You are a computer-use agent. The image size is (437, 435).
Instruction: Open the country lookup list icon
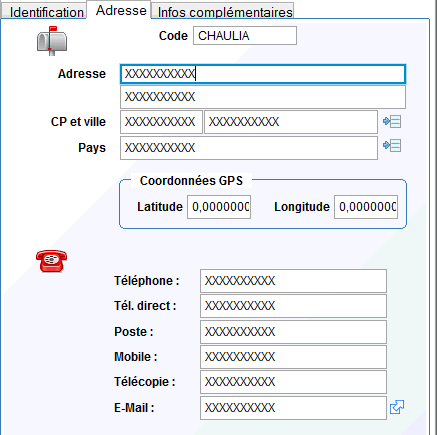click(392, 146)
